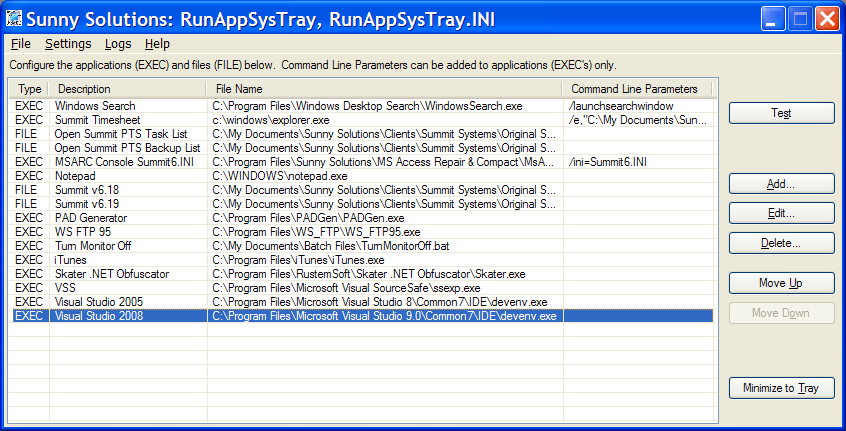This screenshot has height=431, width=846.
Task: Sort by the Description column header
Action: (x=128, y=89)
